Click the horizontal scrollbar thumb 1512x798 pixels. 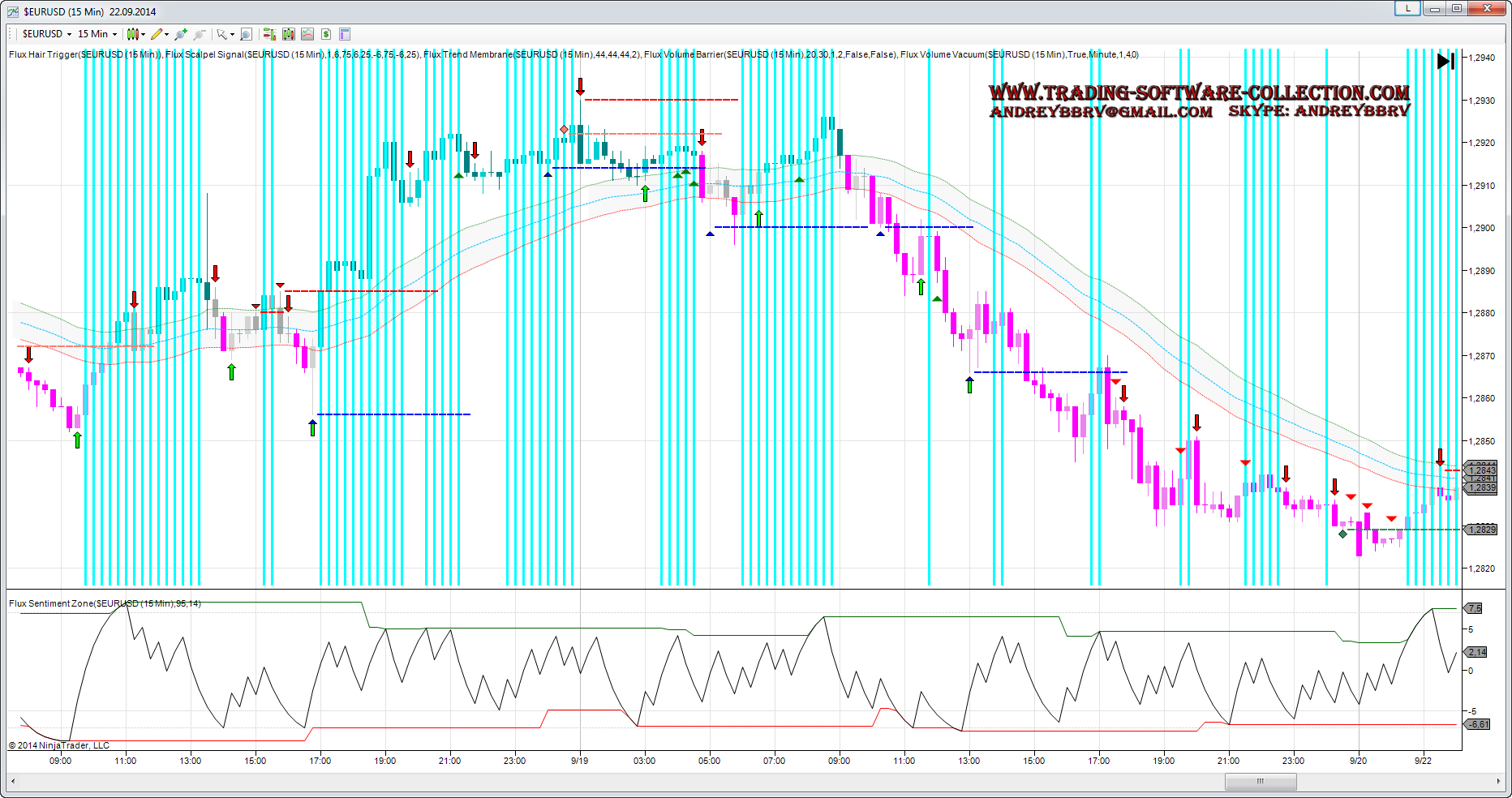1260,782
